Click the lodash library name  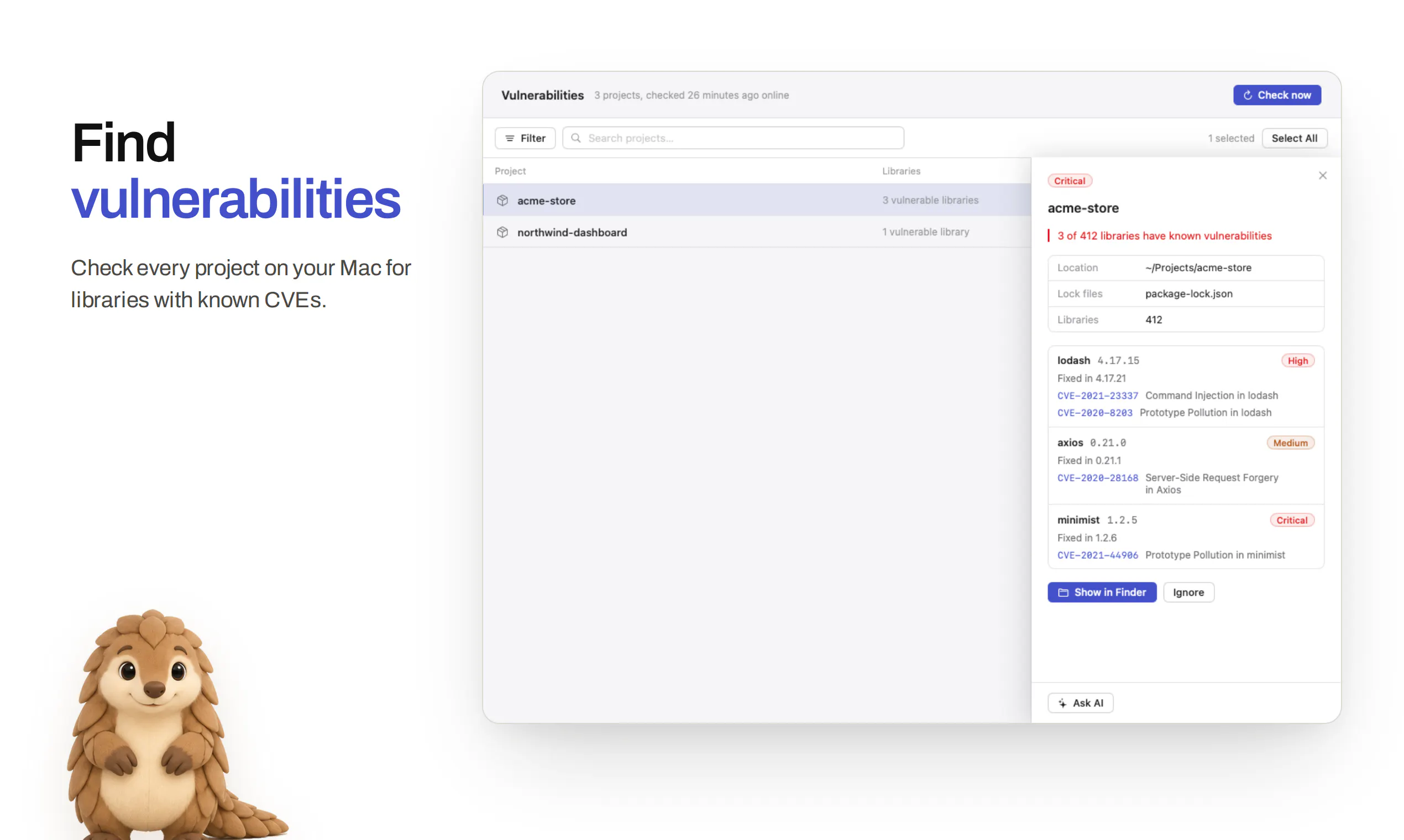coord(1073,360)
